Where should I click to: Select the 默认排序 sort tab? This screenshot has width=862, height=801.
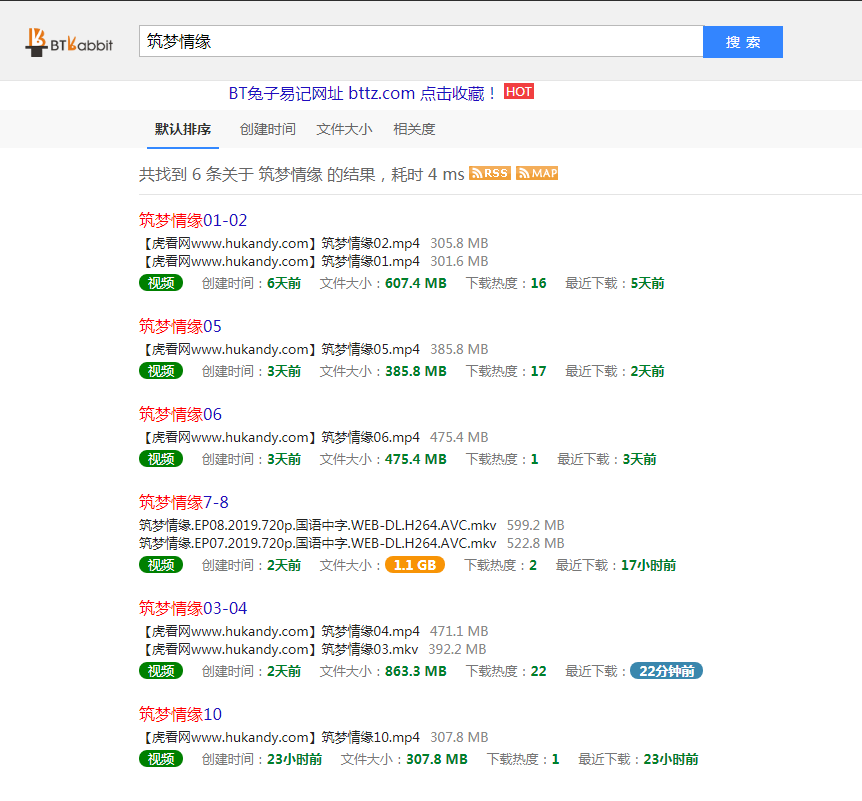coord(183,129)
